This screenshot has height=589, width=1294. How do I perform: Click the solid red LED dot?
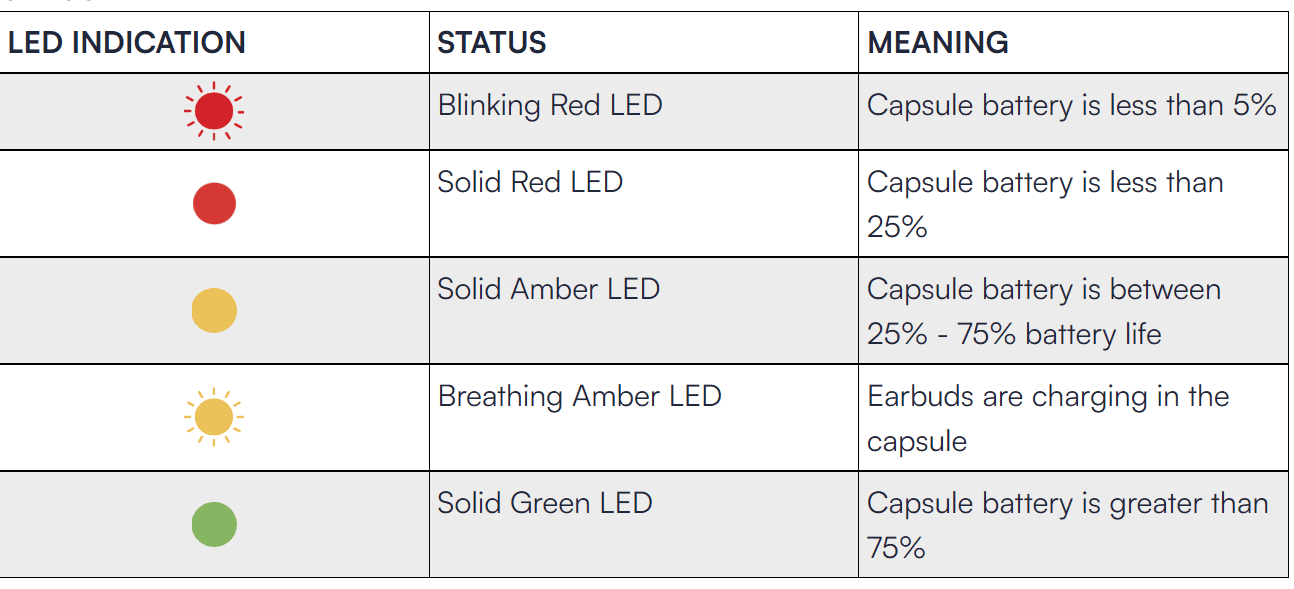(214, 203)
